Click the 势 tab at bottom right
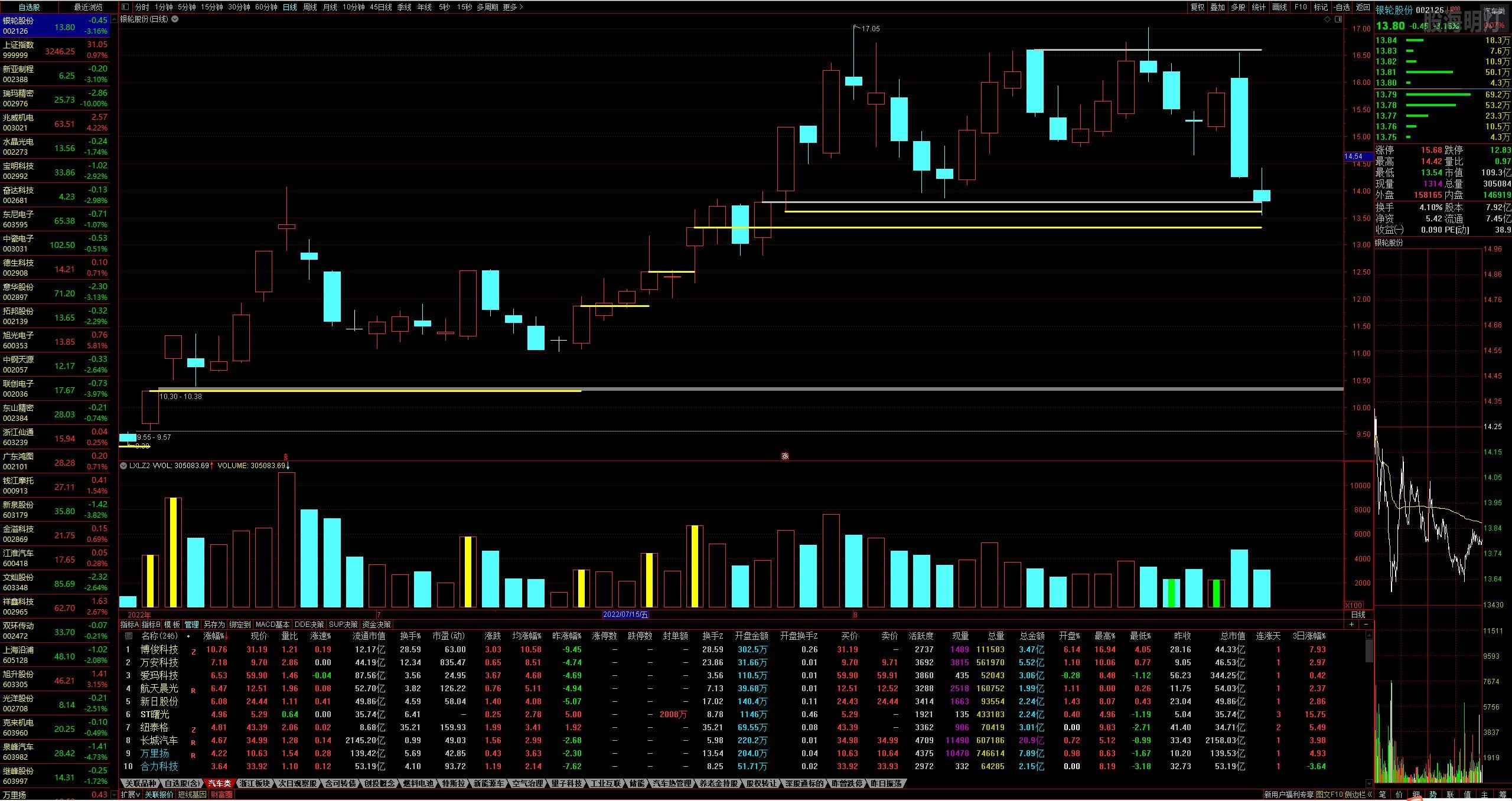 (x=1433, y=795)
